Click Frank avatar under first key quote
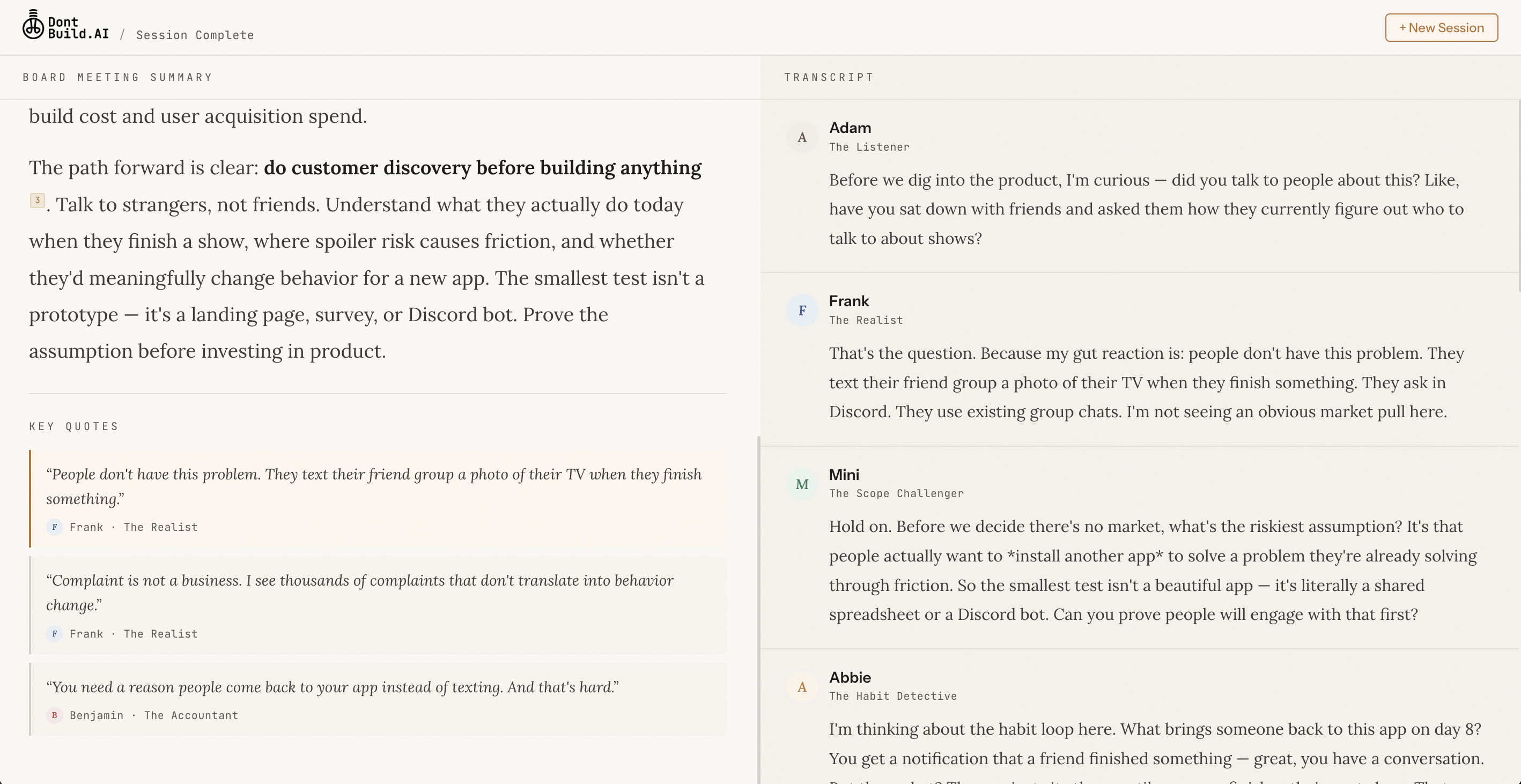 [54, 527]
